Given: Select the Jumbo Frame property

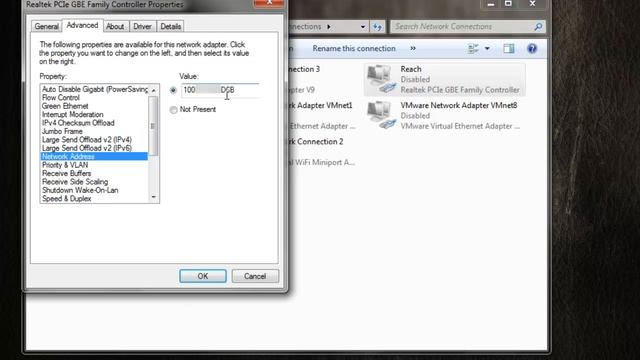Looking at the screenshot, I should click(x=62, y=131).
